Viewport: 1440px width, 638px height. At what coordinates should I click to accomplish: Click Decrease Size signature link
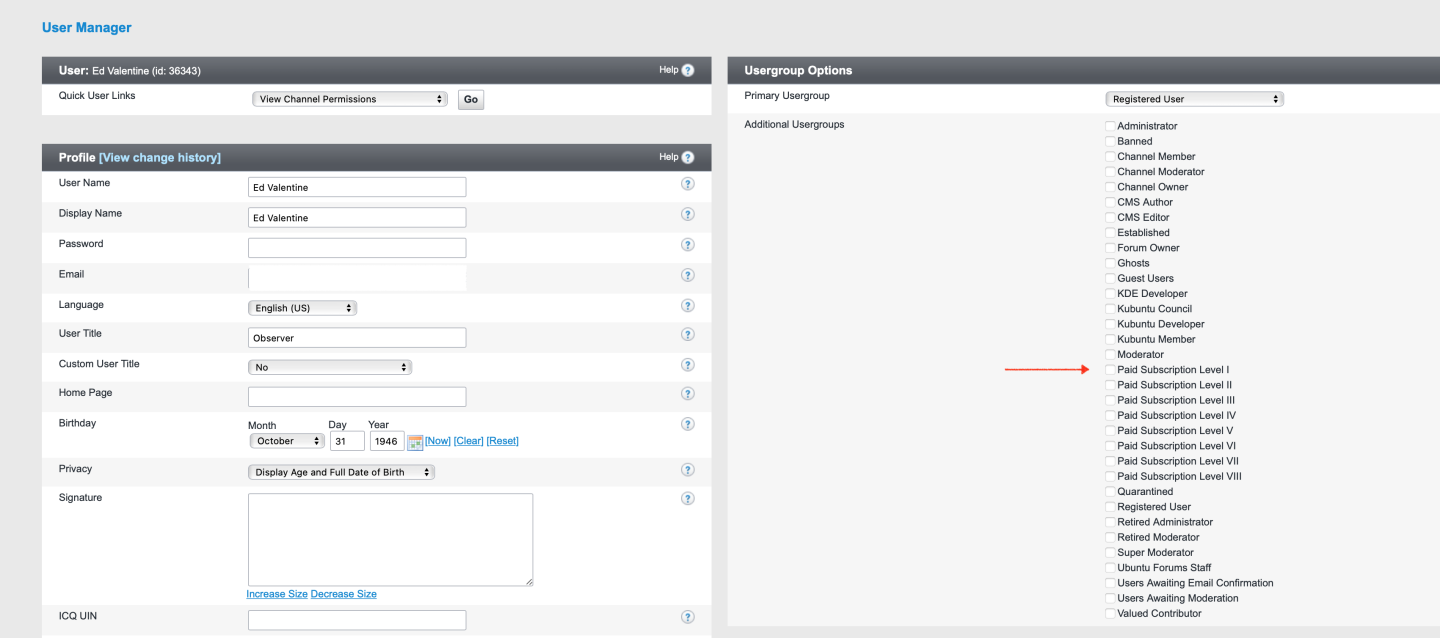point(344,594)
